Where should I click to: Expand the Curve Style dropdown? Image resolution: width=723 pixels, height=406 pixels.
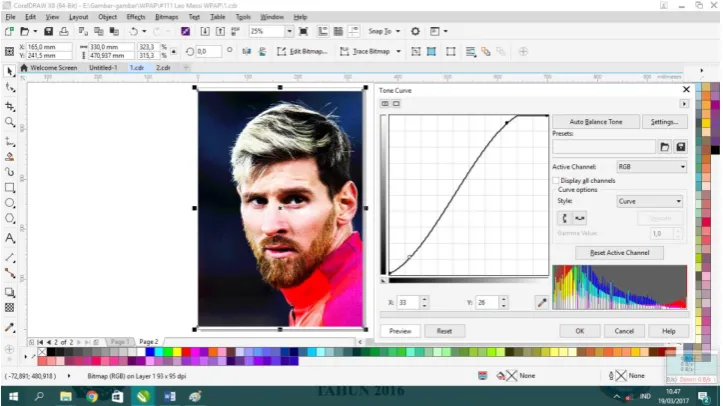click(x=649, y=201)
